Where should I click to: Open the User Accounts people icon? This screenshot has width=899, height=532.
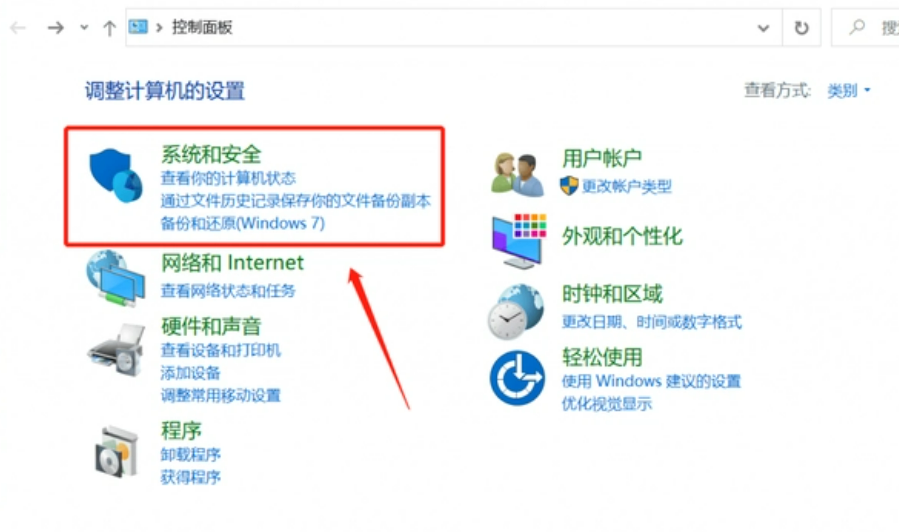tap(518, 175)
